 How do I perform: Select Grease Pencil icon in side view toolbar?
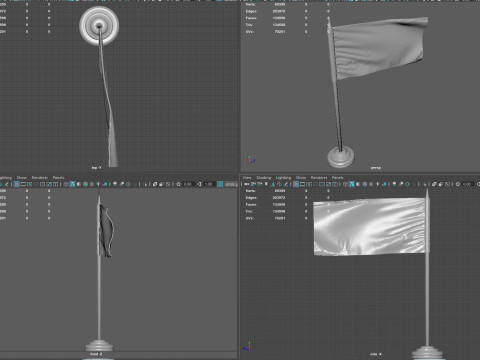tap(286, 184)
